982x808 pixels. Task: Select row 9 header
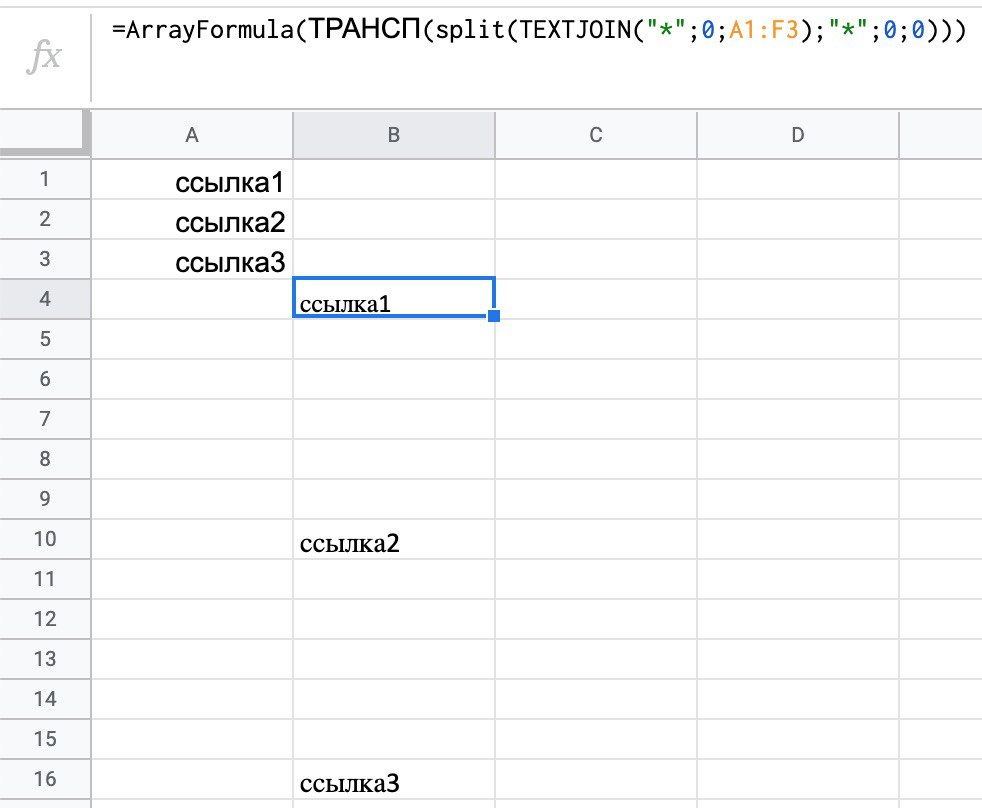[x=45, y=499]
